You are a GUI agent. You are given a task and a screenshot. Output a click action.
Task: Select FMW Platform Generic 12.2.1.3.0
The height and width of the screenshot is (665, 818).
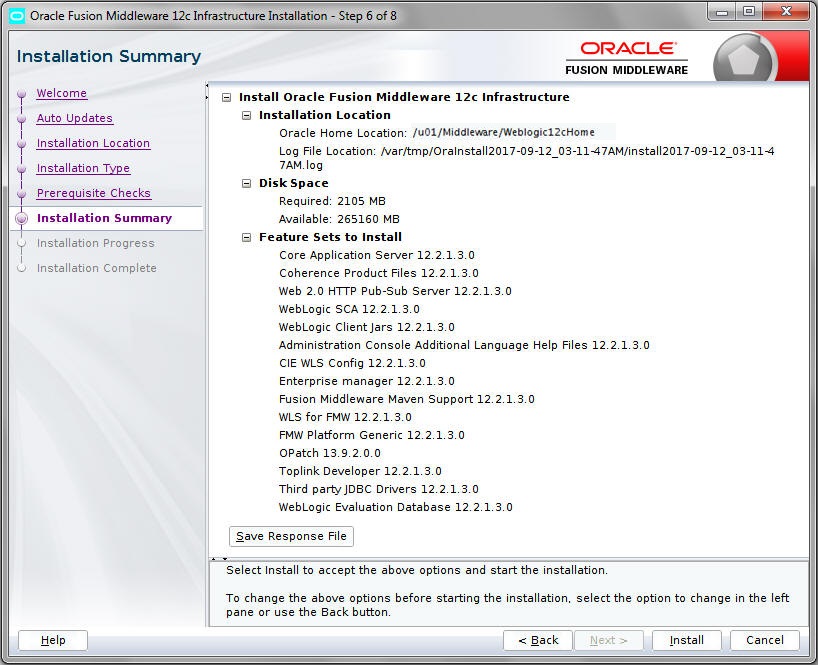point(371,436)
